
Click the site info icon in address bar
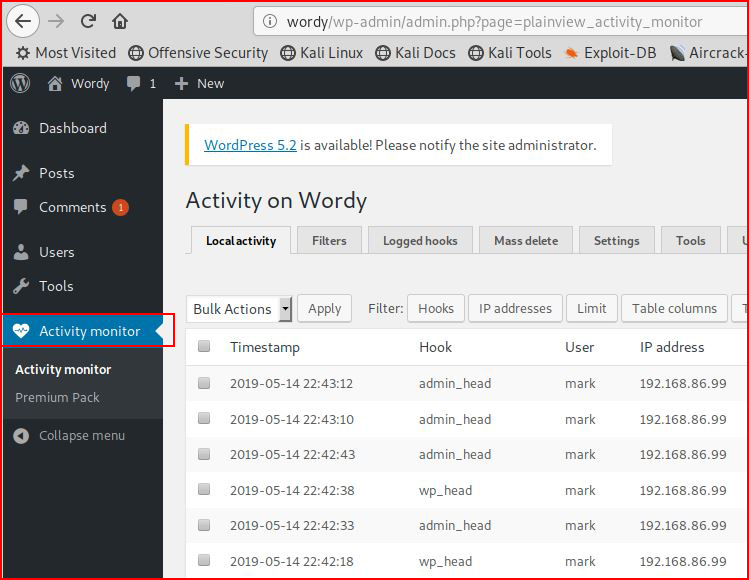point(270,21)
